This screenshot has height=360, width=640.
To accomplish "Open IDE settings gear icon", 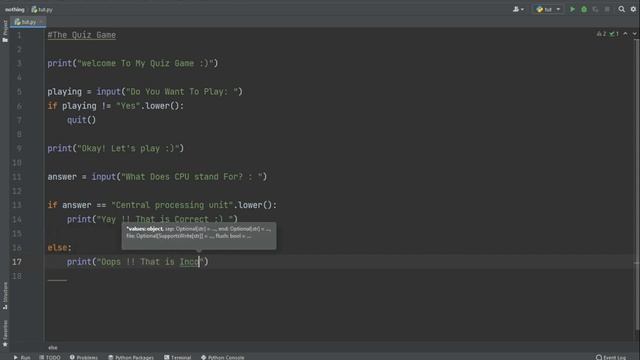I will coord(633,9).
